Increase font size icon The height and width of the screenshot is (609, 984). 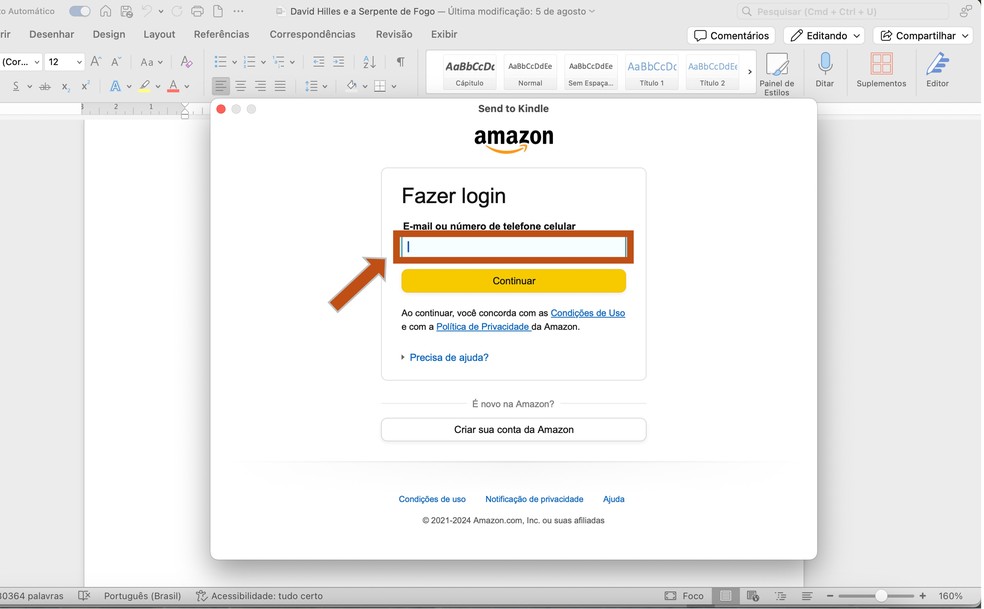(x=95, y=62)
